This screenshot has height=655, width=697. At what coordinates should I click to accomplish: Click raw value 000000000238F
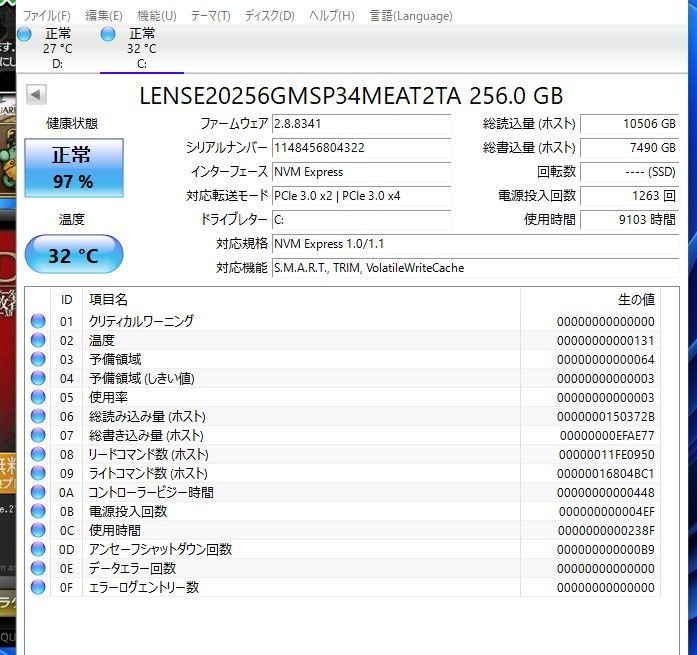606,531
